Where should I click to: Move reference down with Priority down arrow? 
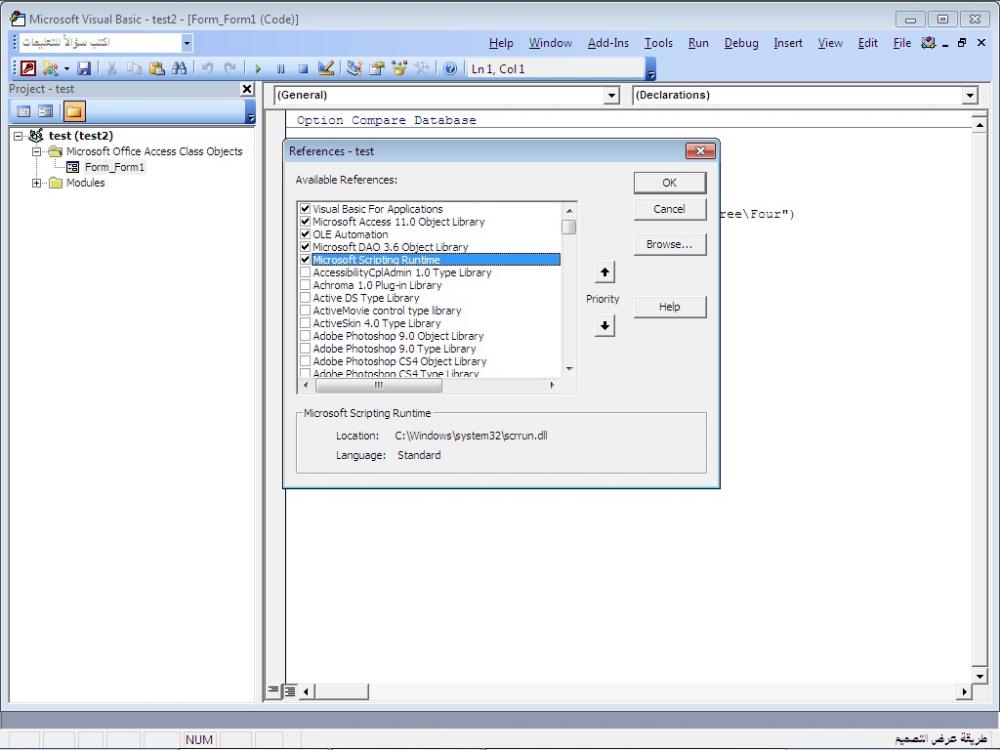605,326
